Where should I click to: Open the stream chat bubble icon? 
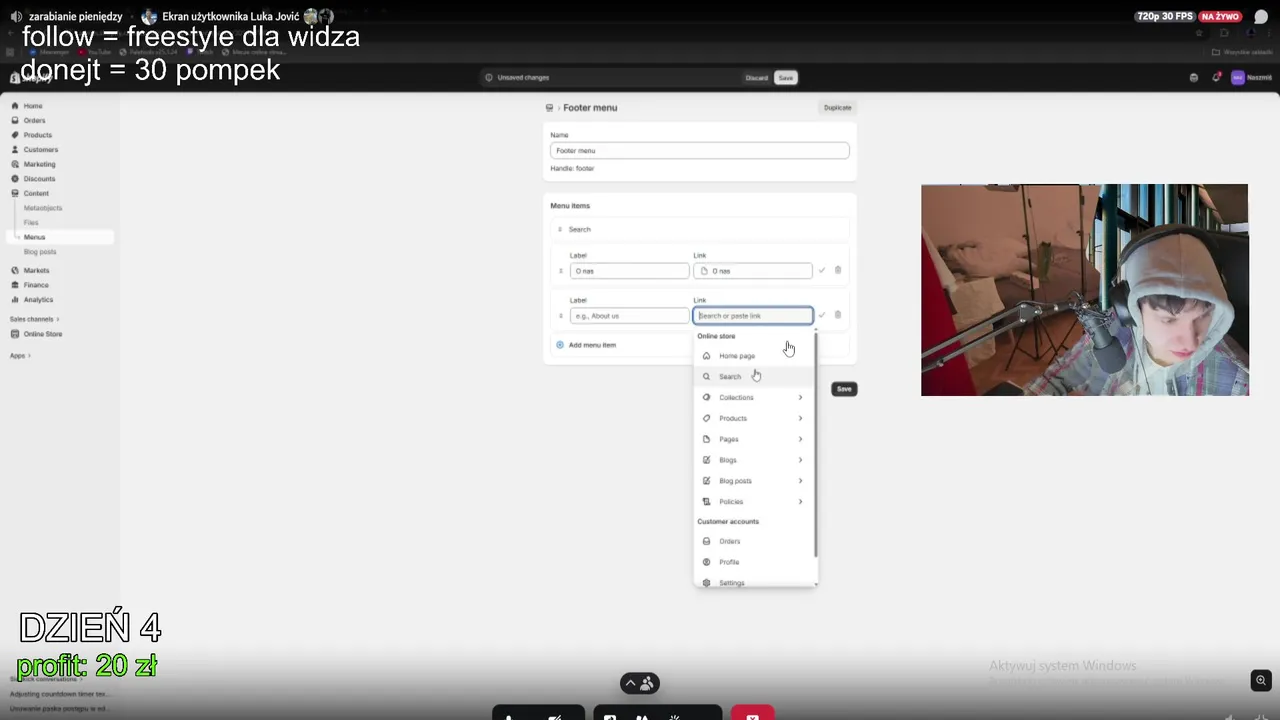pyautogui.click(x=1261, y=17)
